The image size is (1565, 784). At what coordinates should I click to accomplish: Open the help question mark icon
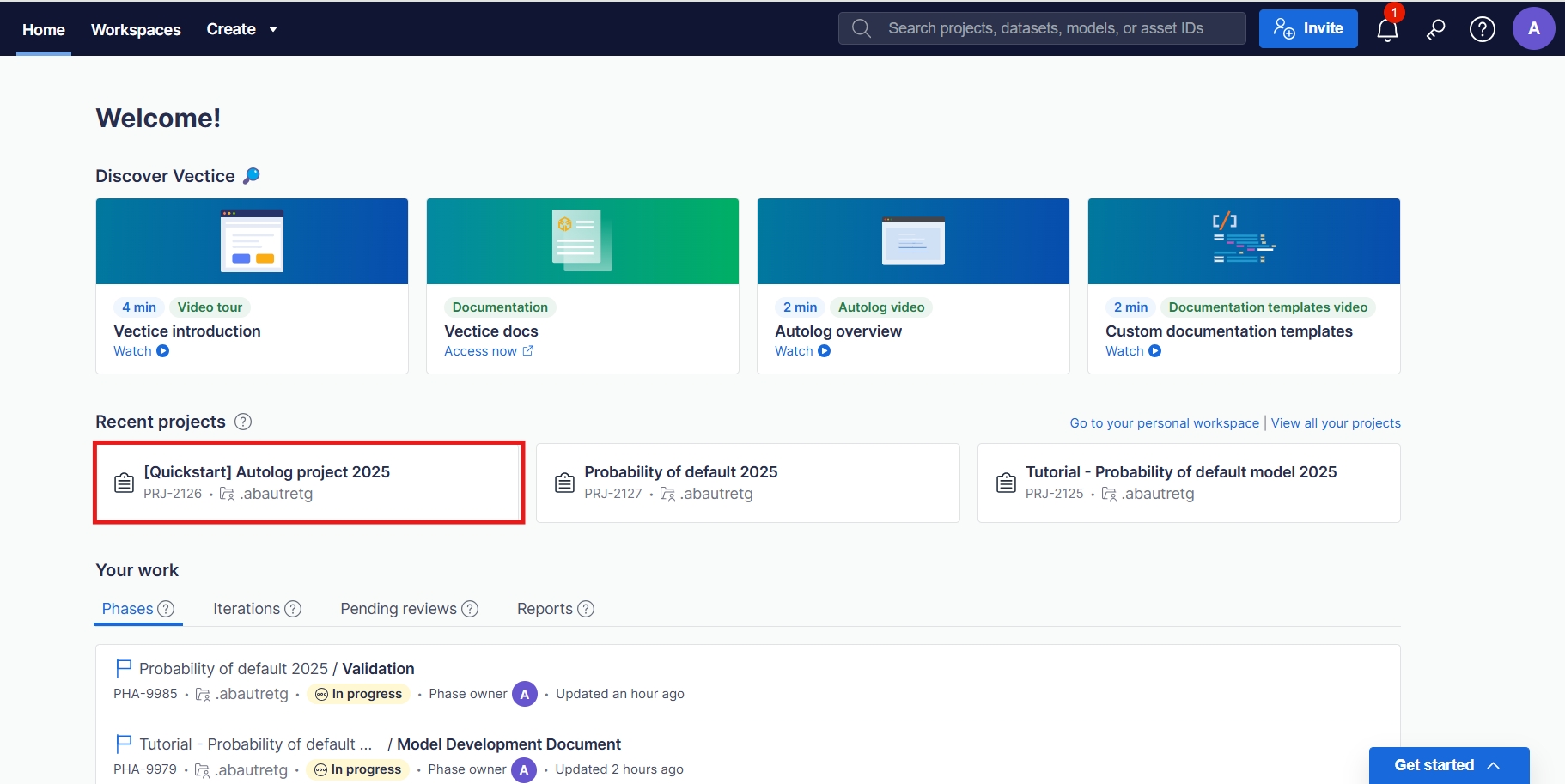click(x=1482, y=29)
